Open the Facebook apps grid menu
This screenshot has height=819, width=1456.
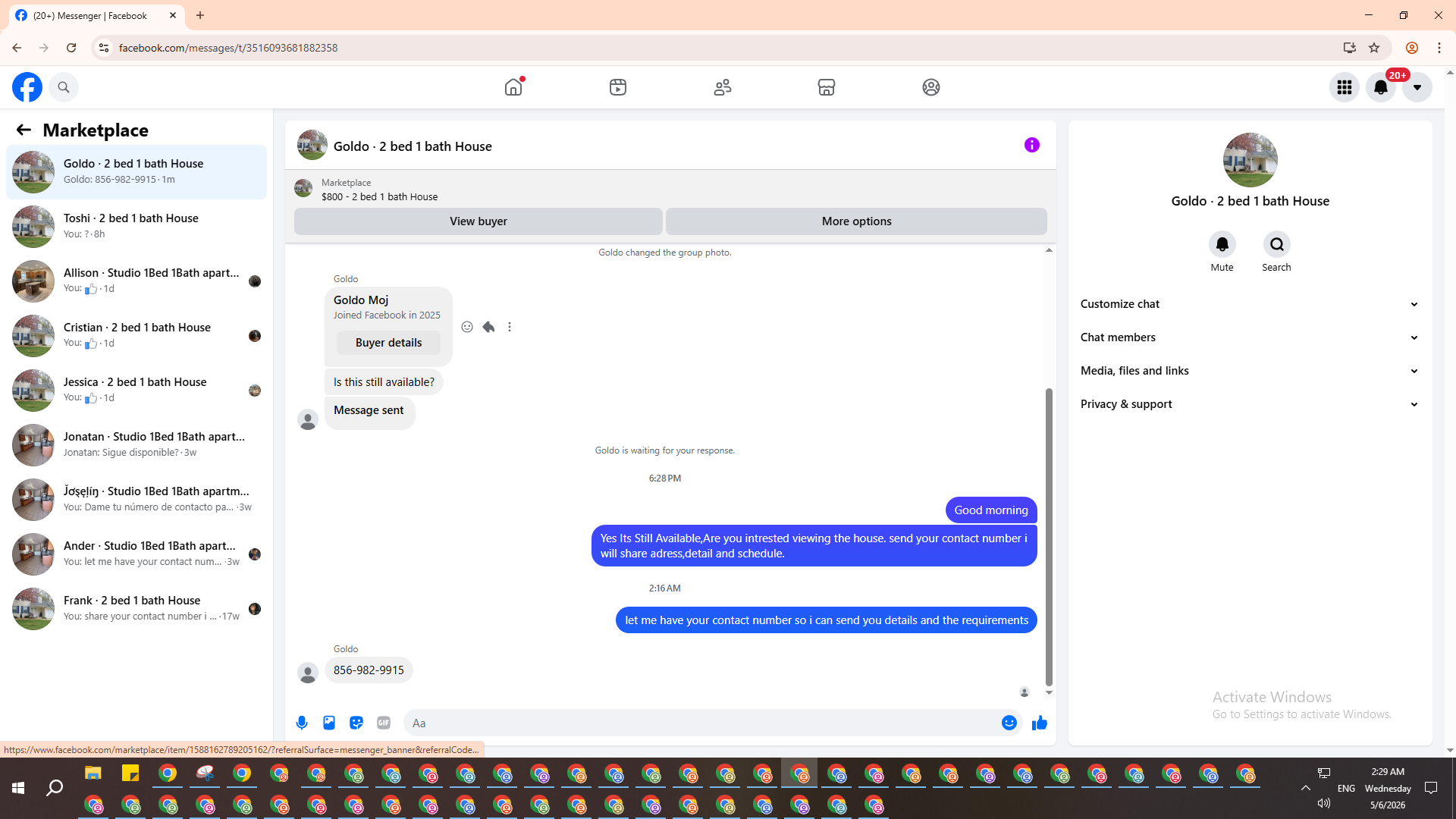[1345, 87]
